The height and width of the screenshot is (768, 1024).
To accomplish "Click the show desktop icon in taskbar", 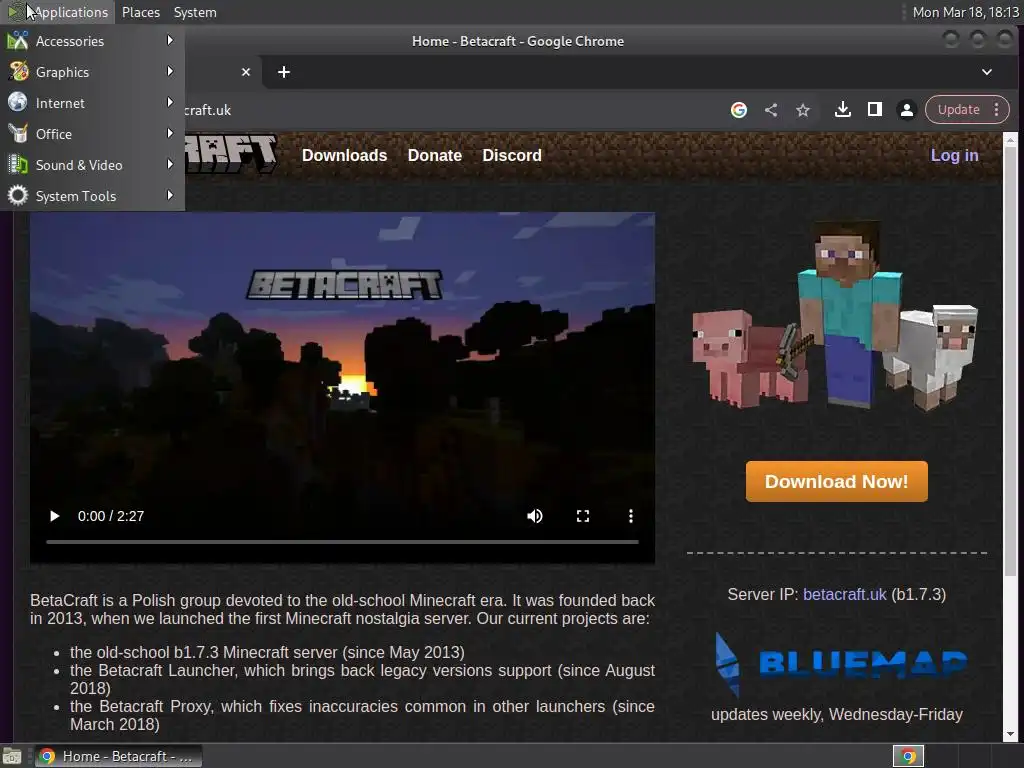I will click(12, 756).
